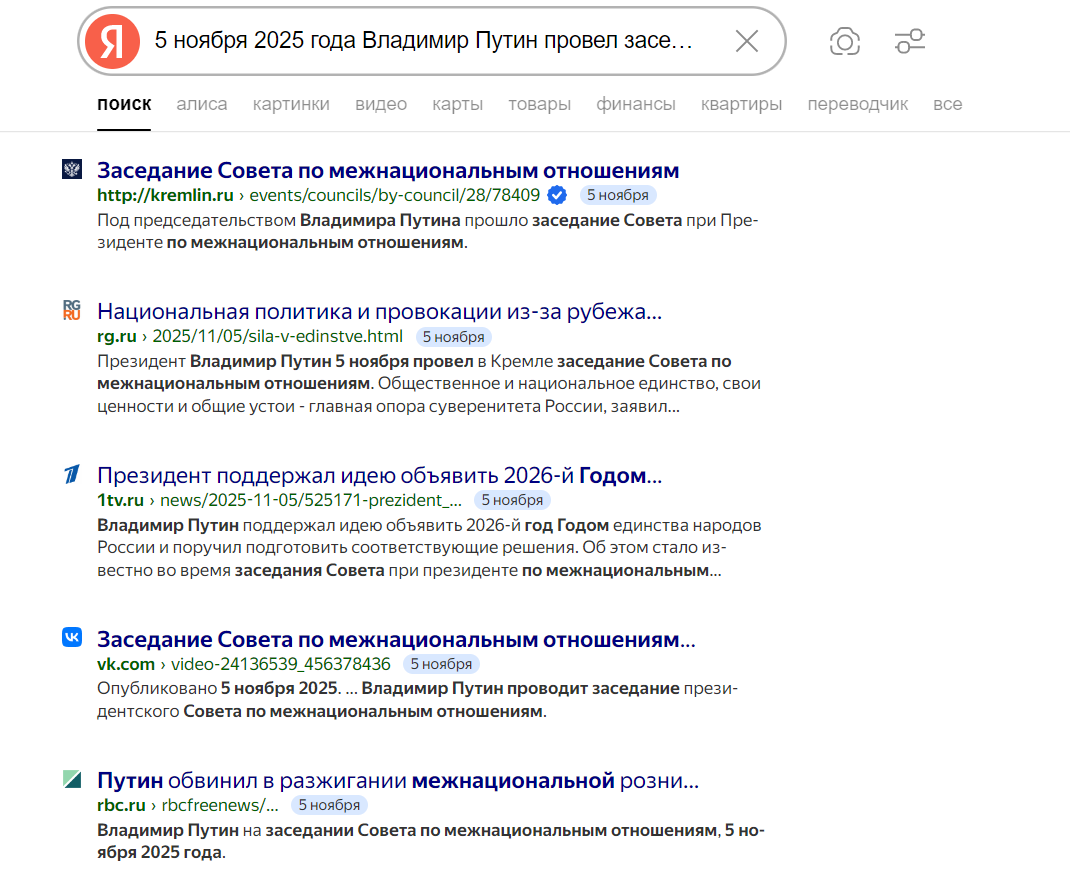1070x870 pixels.
Task: Open image search via camera icon
Action: tap(845, 41)
